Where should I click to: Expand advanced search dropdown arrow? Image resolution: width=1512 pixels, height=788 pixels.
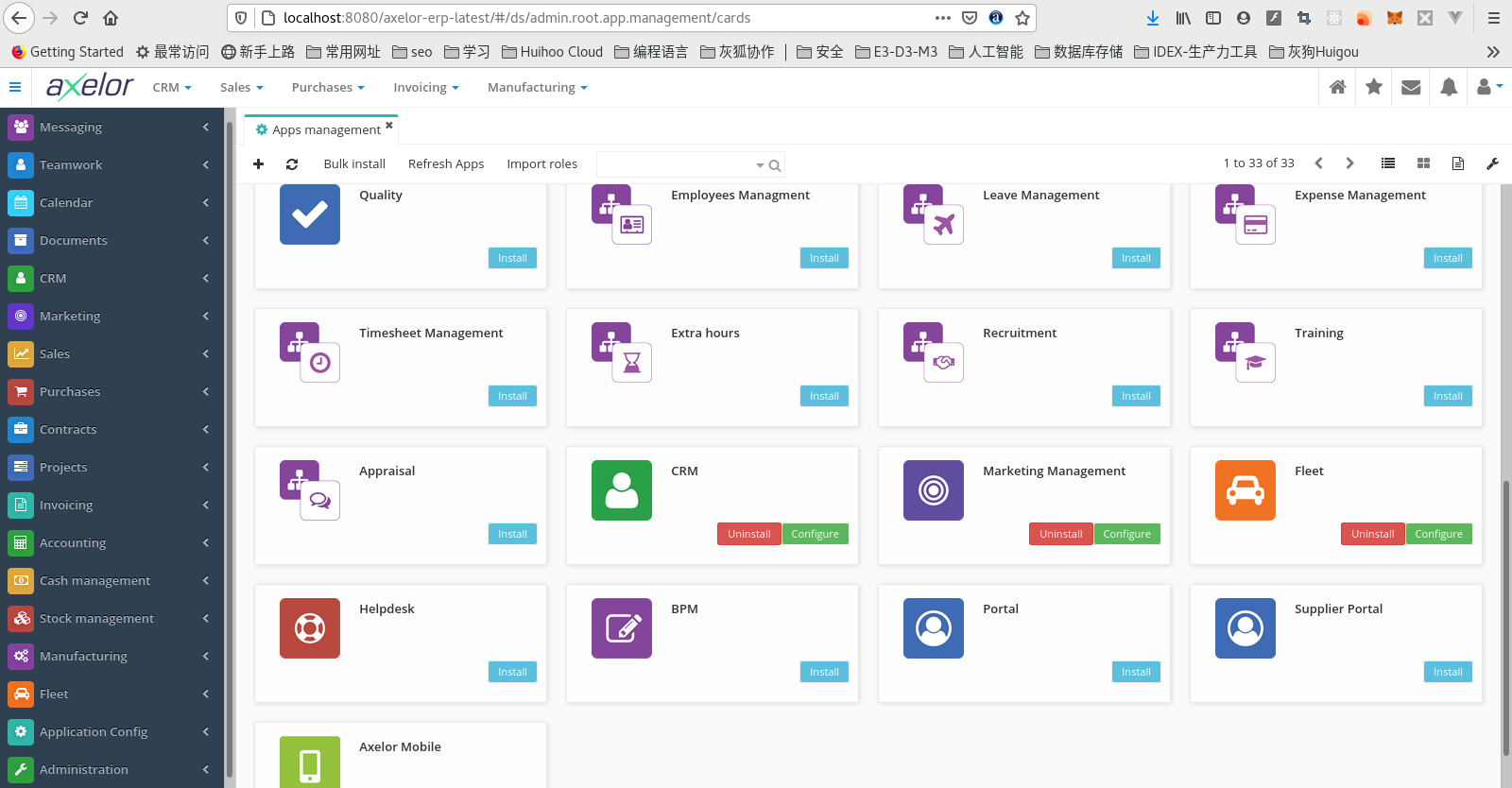click(760, 165)
